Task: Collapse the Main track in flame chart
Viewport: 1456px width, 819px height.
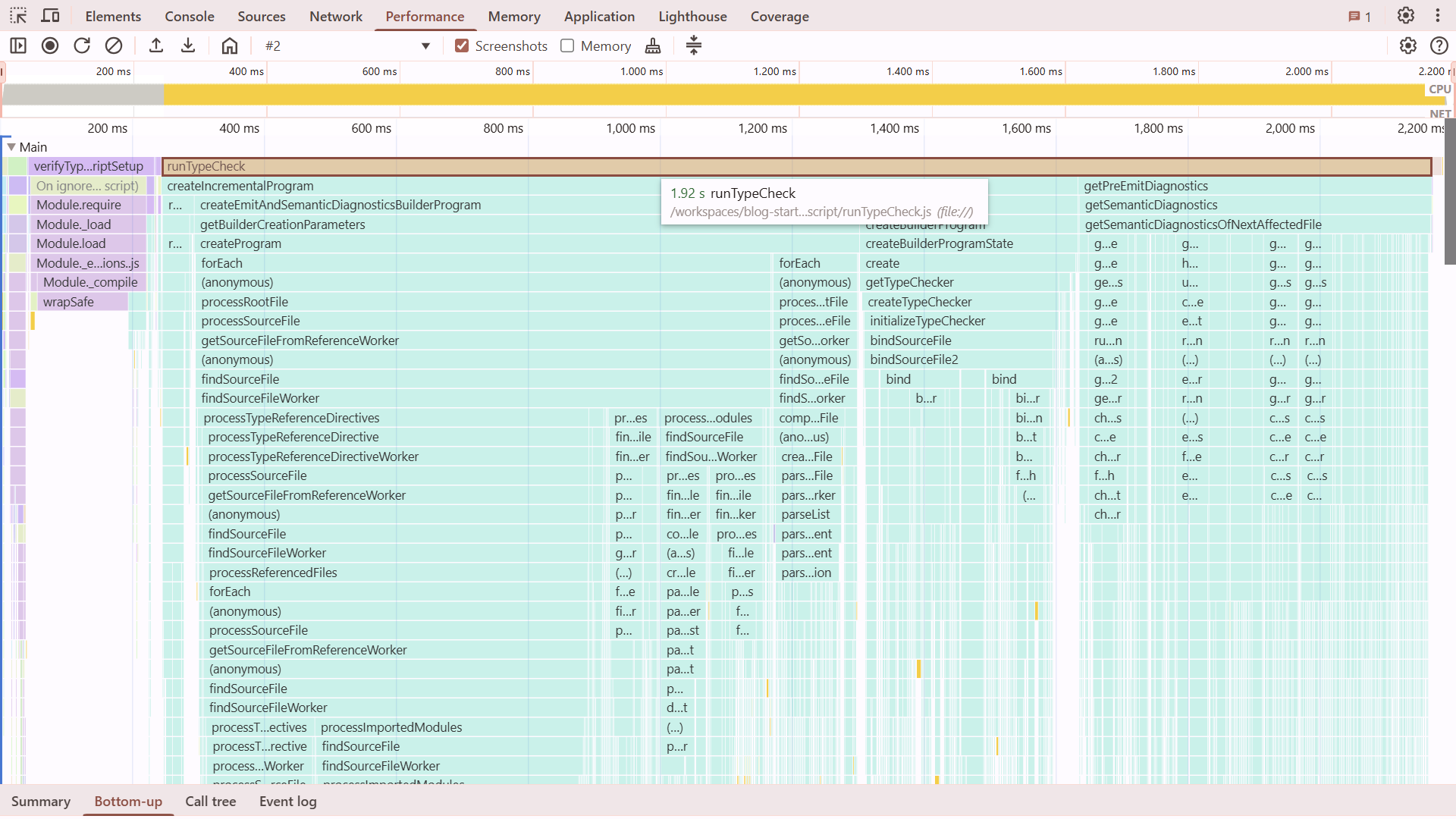Action: click(11, 146)
